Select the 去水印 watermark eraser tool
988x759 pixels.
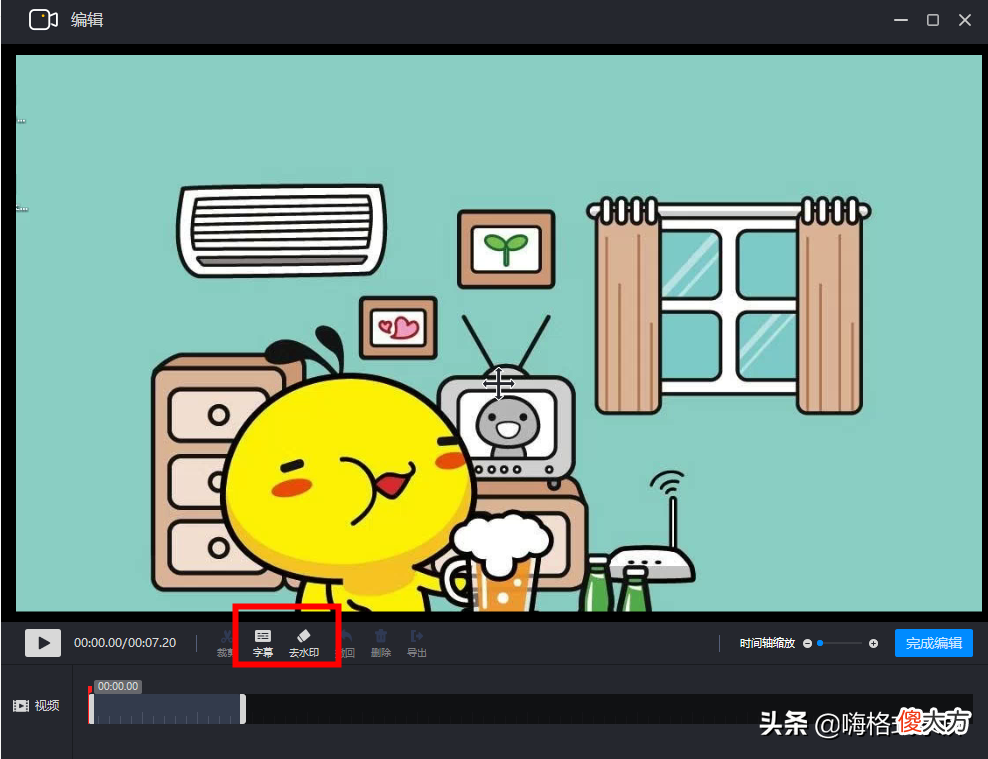(304, 643)
